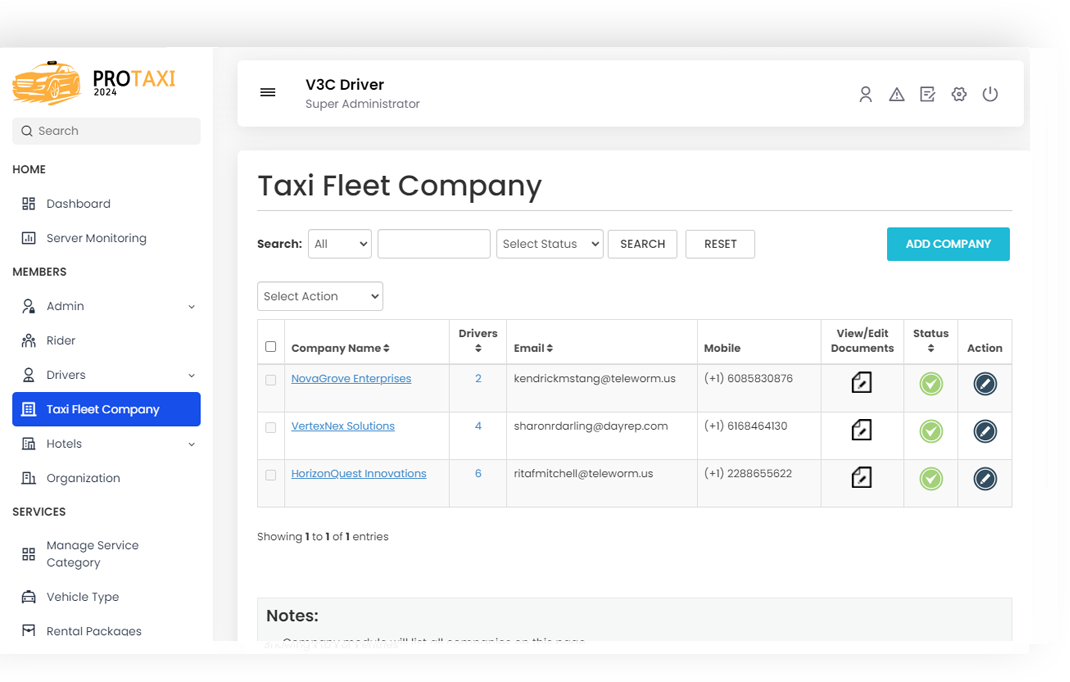Click email ritafmitchell@teleworm.us
The height and width of the screenshot is (682, 1070).
point(583,473)
